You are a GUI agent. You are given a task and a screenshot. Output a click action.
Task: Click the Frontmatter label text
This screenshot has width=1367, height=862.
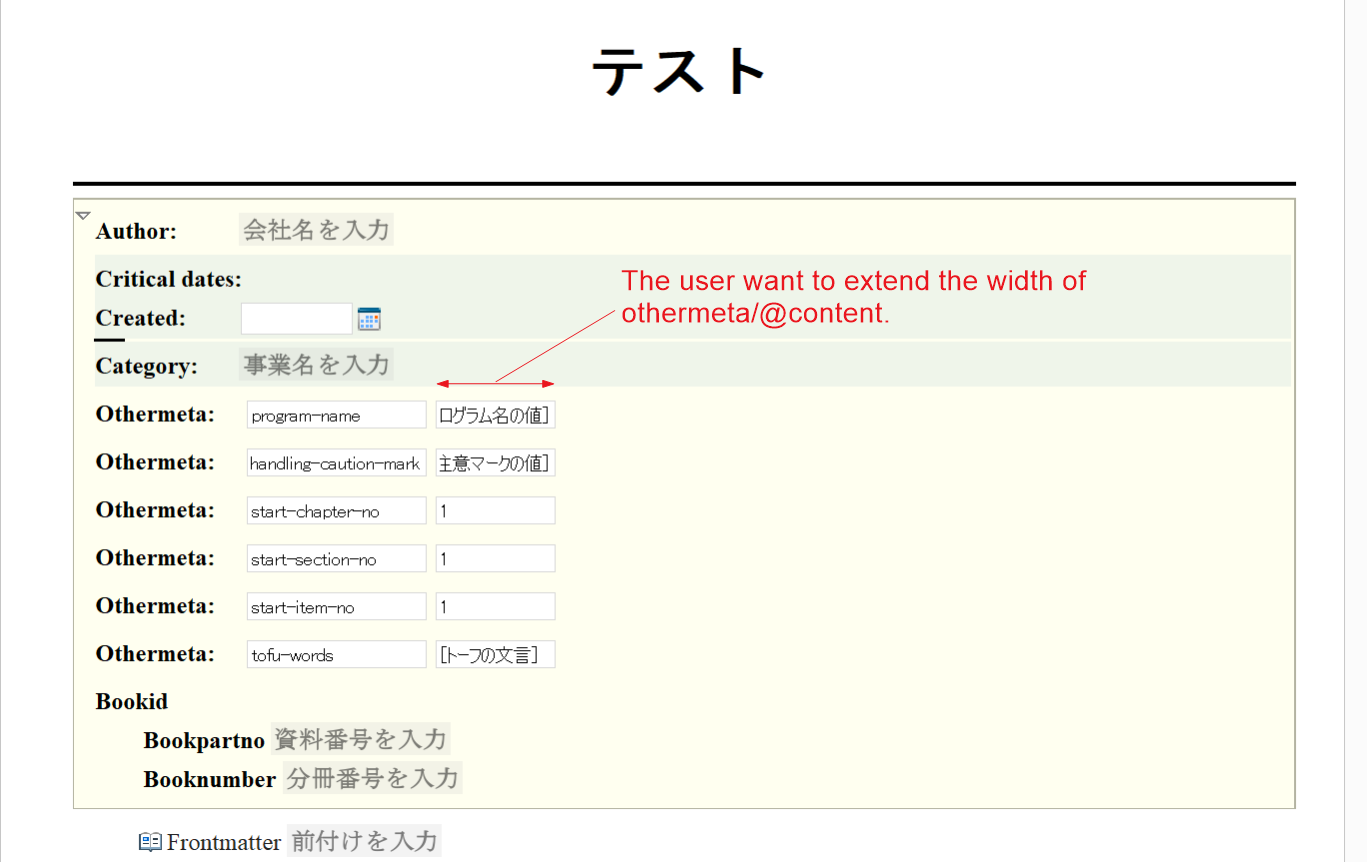click(x=224, y=842)
